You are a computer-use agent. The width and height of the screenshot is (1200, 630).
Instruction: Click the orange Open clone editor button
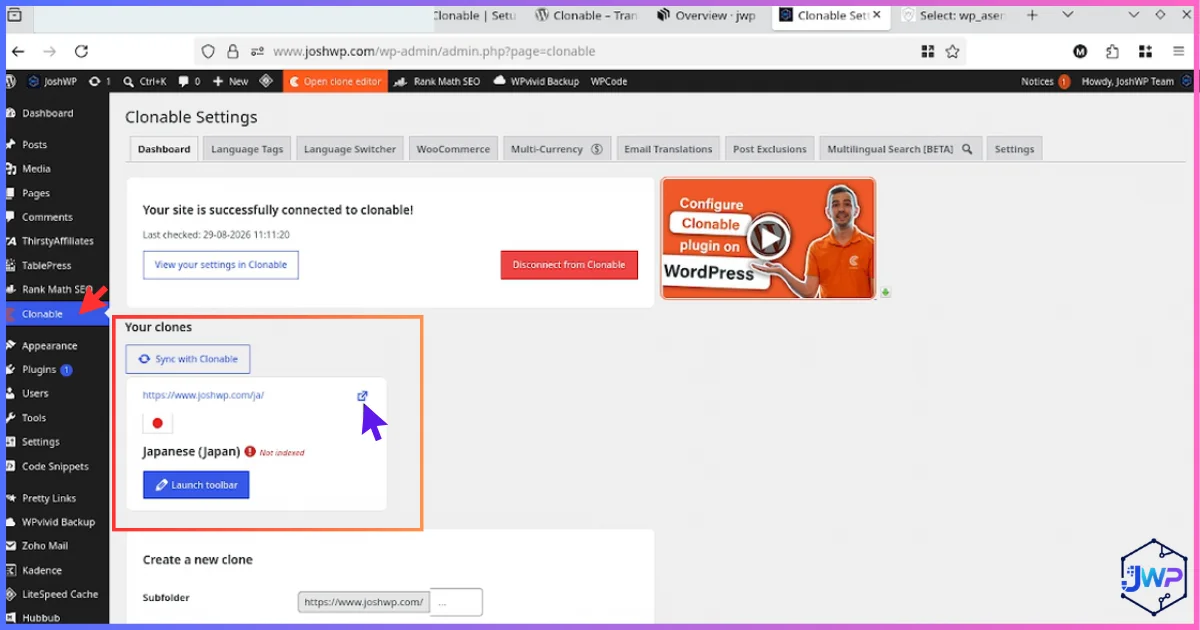click(x=335, y=81)
